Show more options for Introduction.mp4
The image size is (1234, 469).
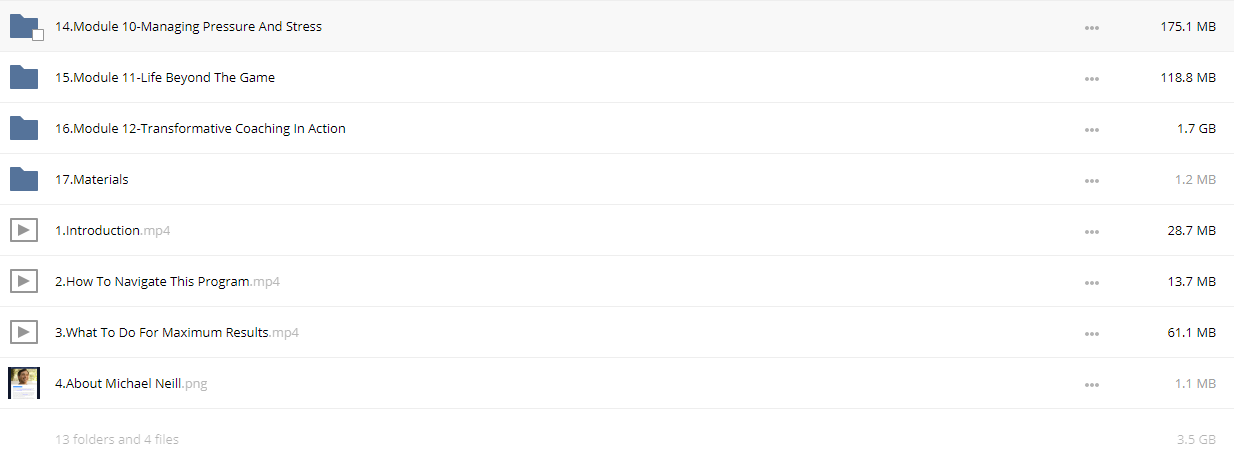(x=1092, y=232)
